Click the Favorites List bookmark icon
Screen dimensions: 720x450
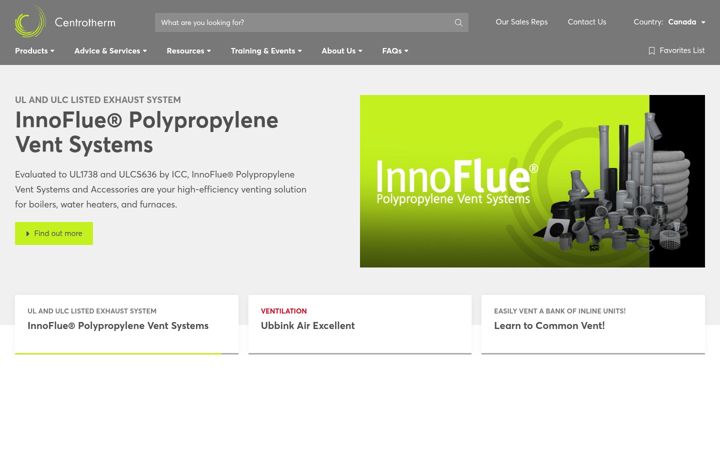651,51
